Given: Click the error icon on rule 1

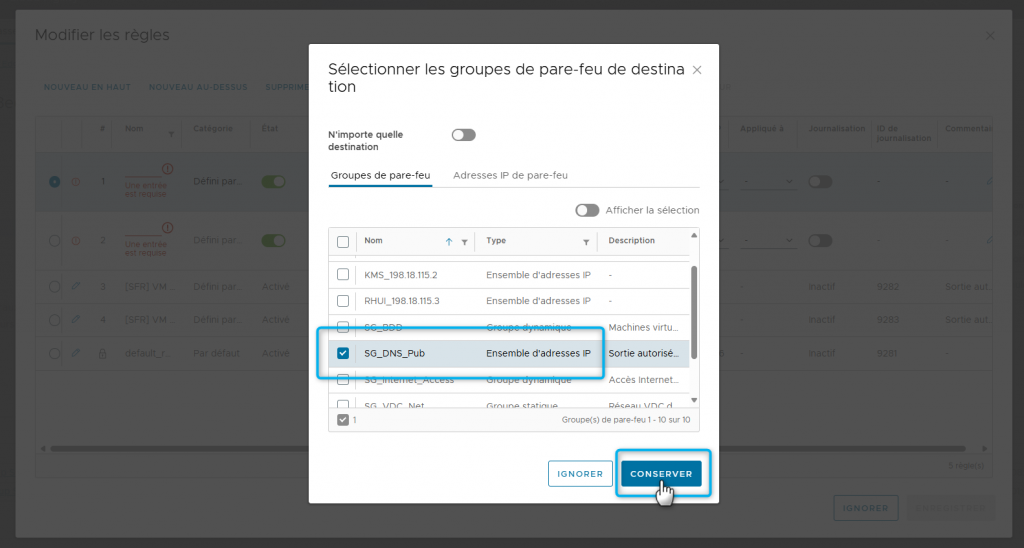Looking at the screenshot, I should click(76, 182).
